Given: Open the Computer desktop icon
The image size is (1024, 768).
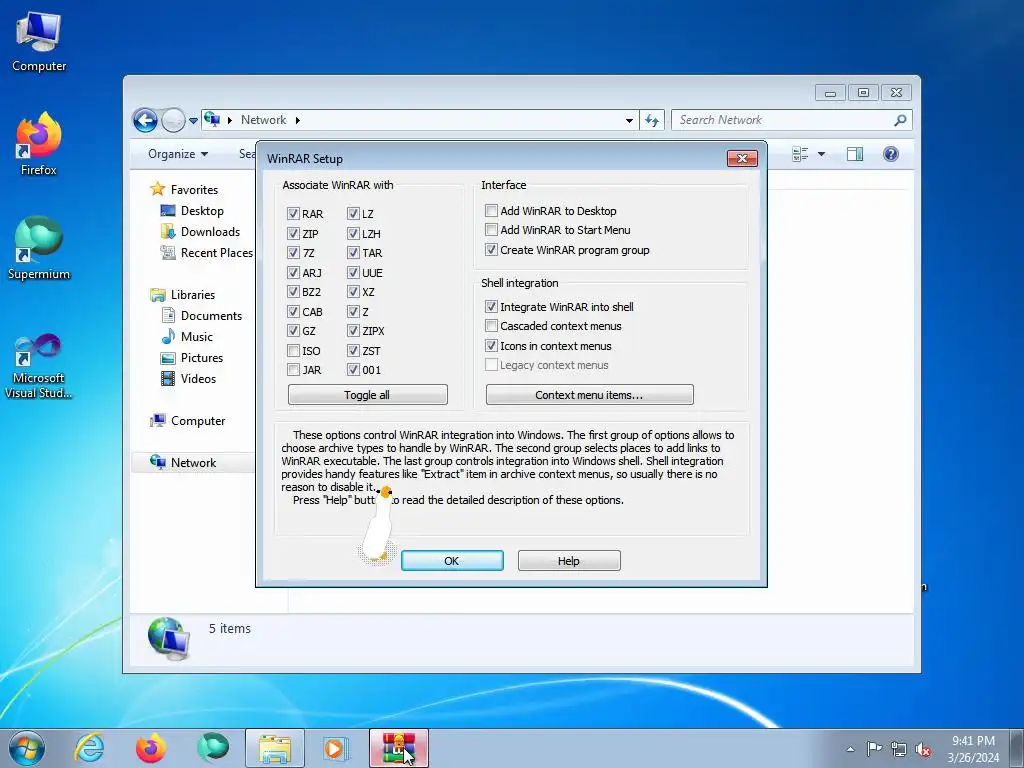Looking at the screenshot, I should [x=39, y=40].
